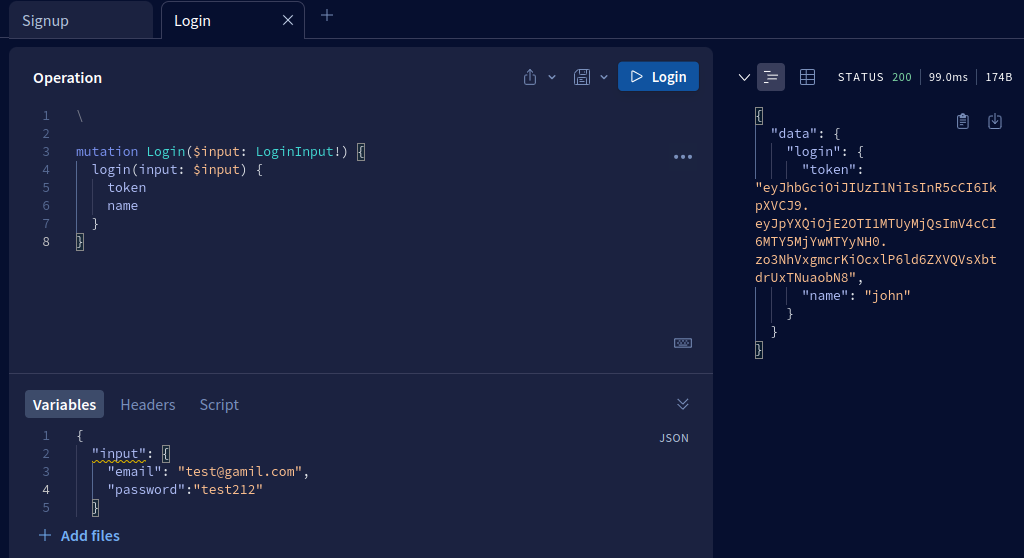This screenshot has height=558, width=1024.
Task: Switch response to formatted JSON view
Action: tap(771, 77)
